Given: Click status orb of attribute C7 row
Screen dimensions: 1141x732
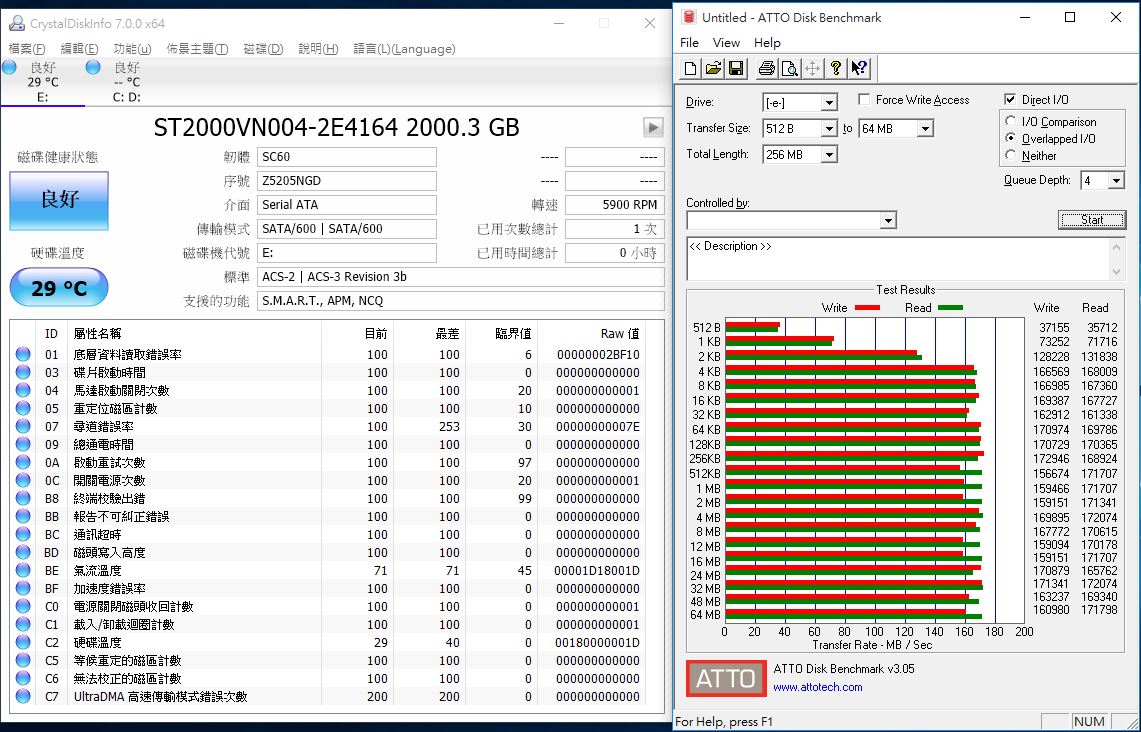Looking at the screenshot, I should pos(23,696).
